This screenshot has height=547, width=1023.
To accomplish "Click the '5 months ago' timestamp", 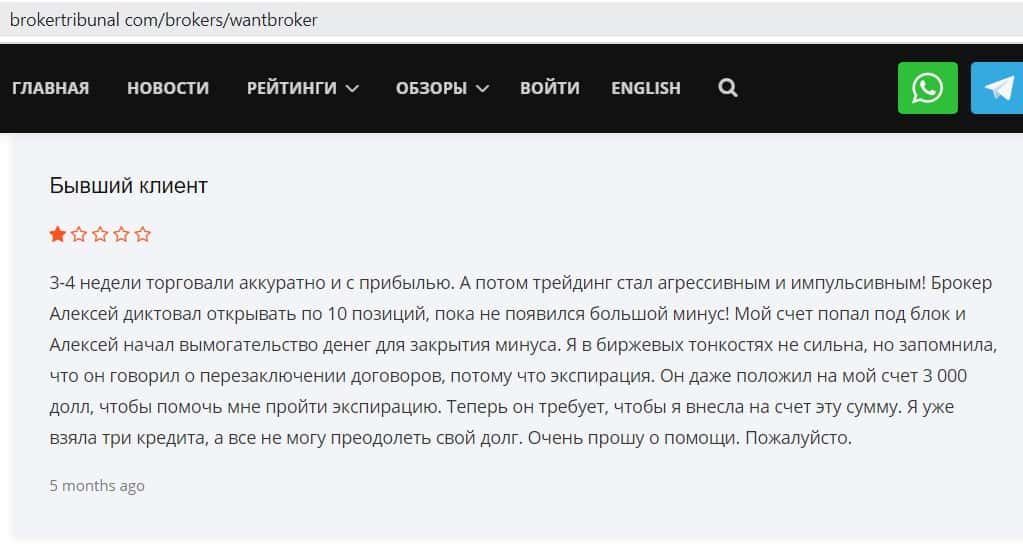I will click(x=97, y=486).
